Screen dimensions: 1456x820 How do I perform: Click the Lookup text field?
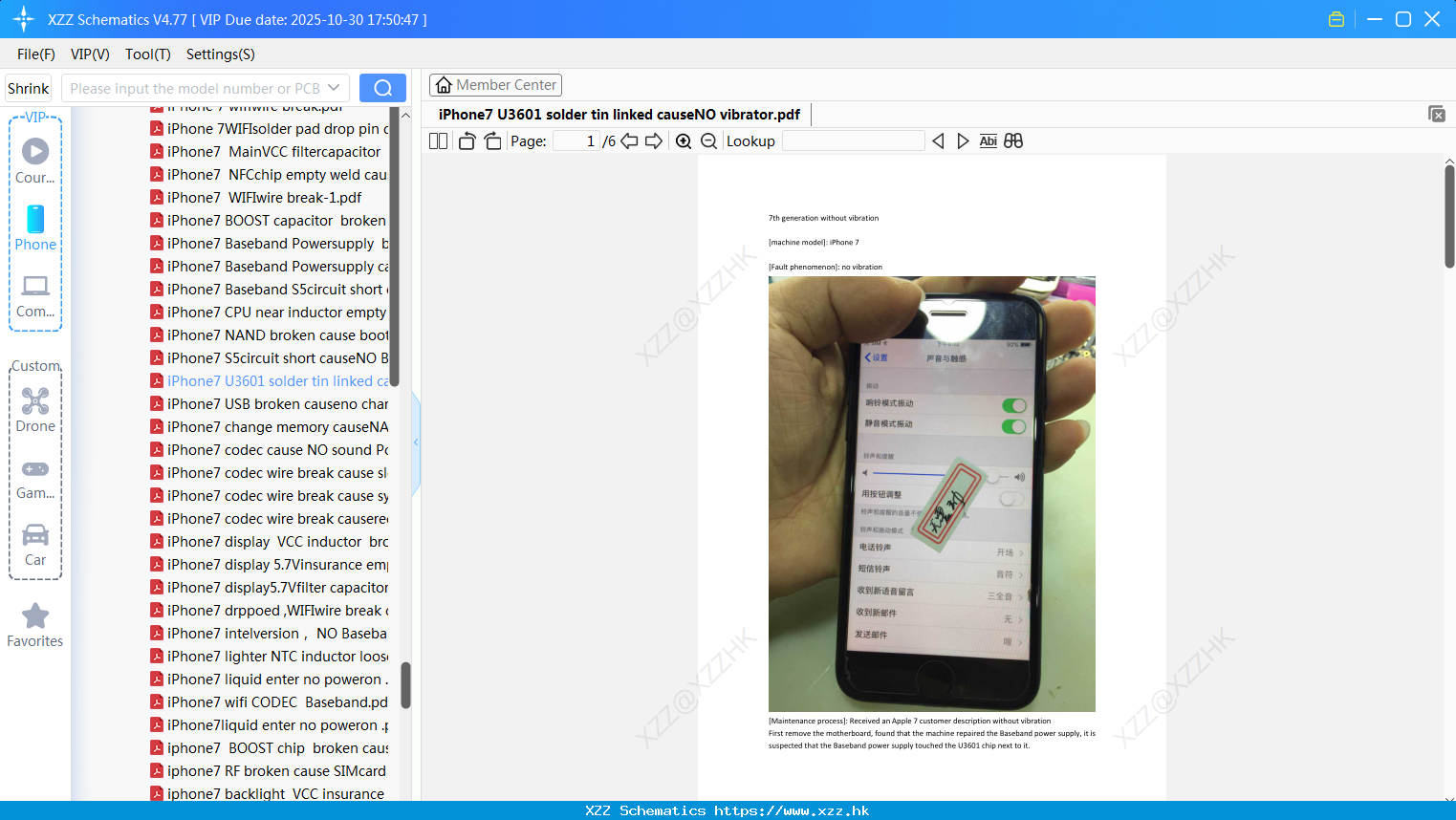pyautogui.click(x=854, y=141)
